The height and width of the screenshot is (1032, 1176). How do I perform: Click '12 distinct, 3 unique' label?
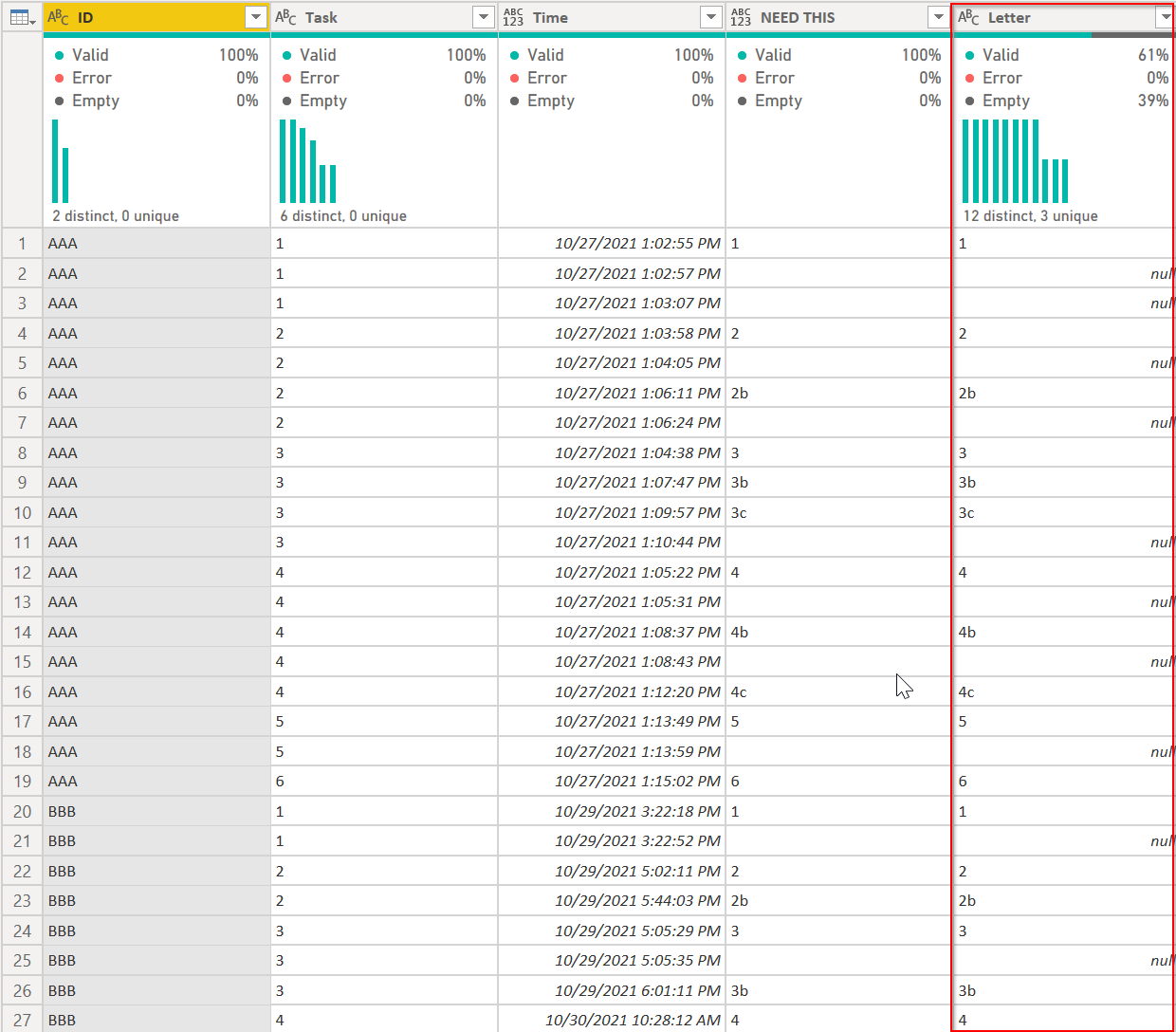(1031, 216)
